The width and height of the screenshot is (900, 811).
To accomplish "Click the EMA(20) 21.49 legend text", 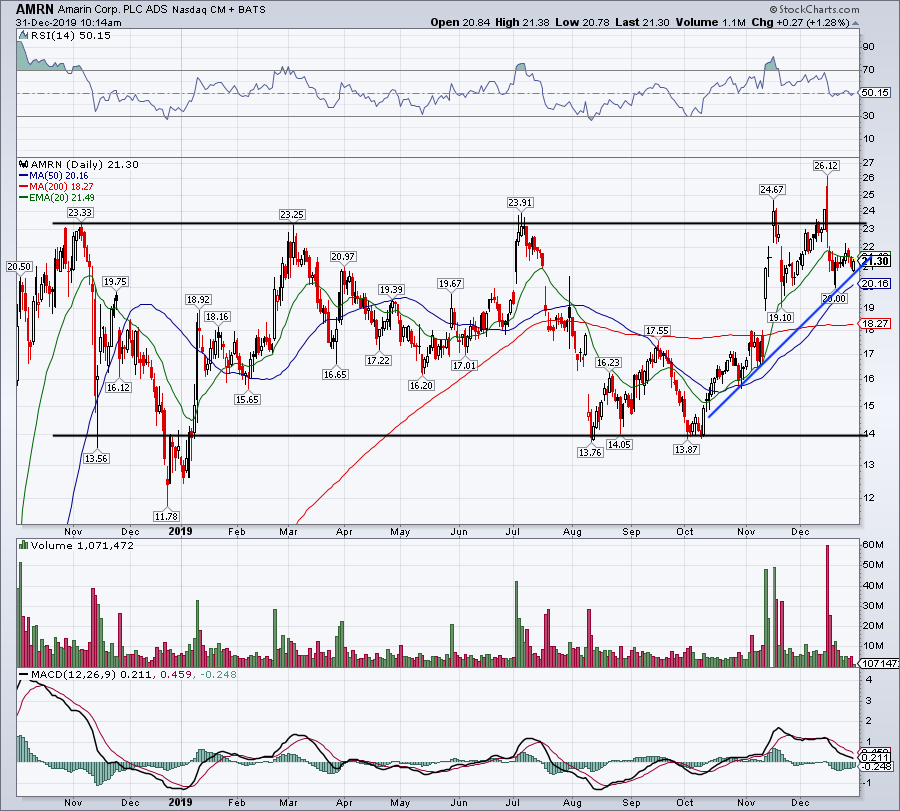I will 62,197.
